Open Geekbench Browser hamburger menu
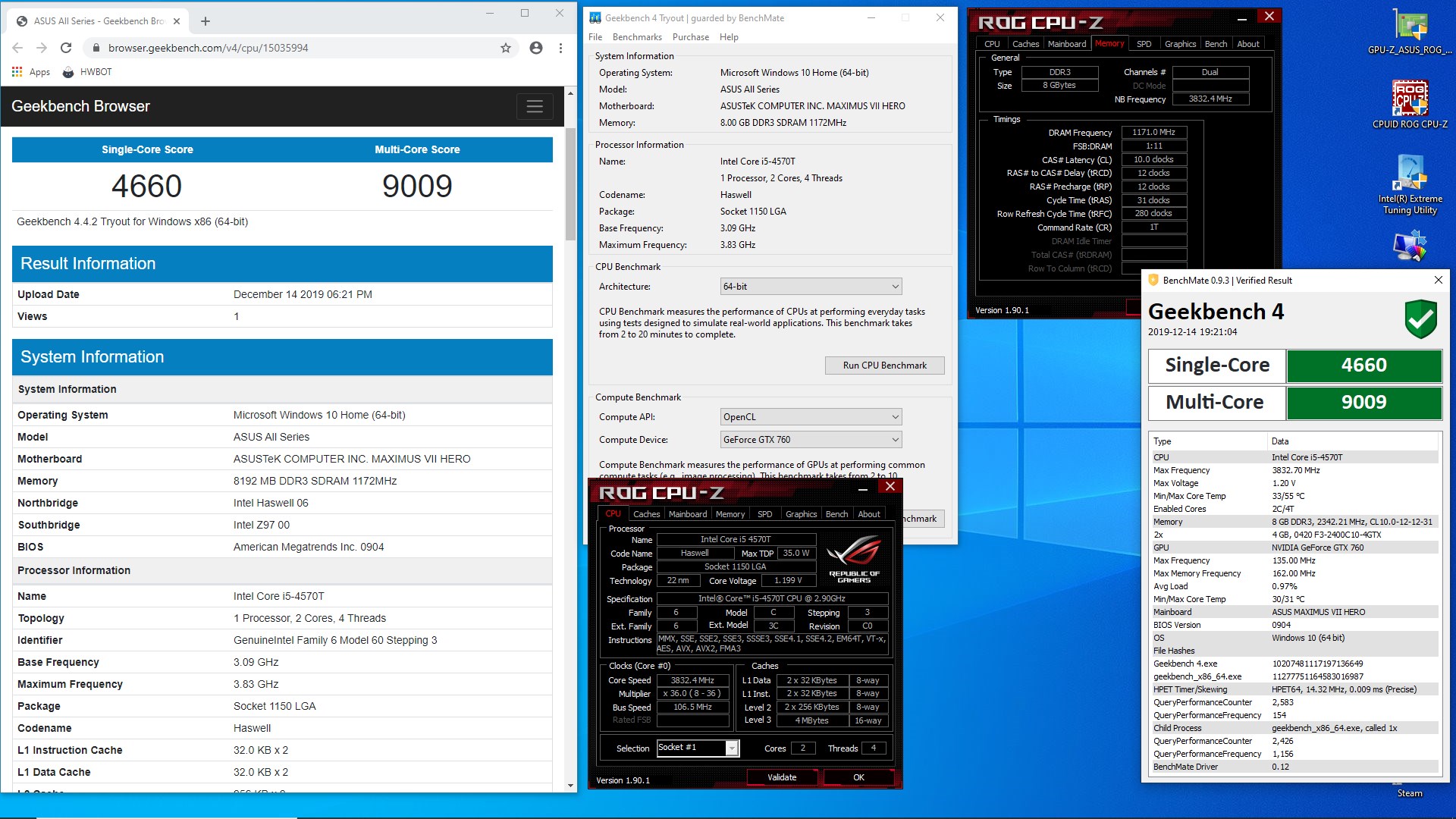This screenshot has width=1456, height=819. (535, 106)
